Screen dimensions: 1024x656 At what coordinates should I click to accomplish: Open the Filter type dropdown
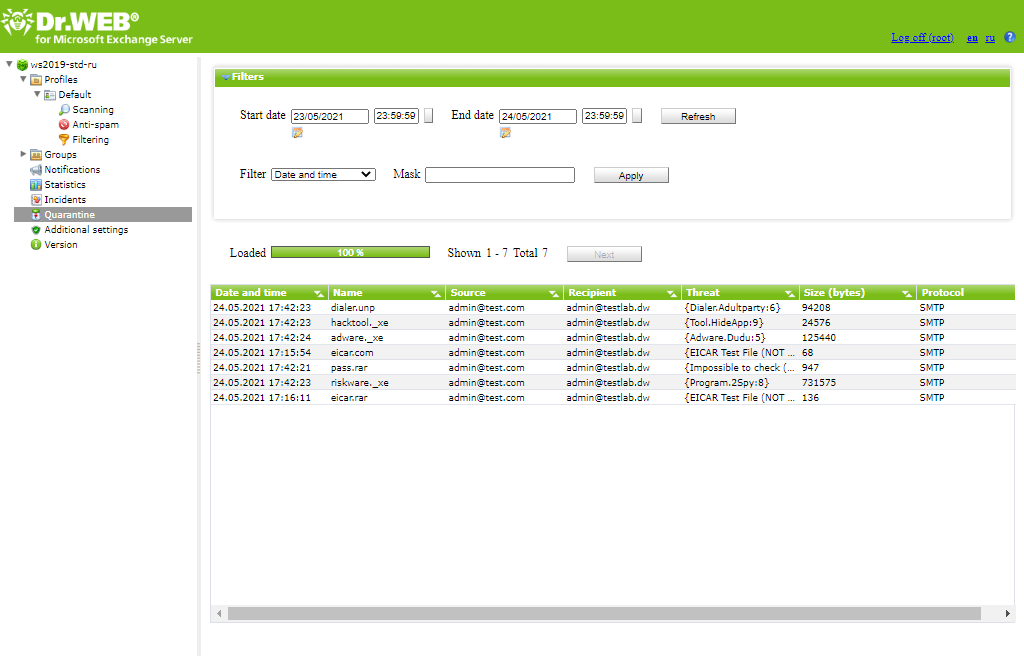[x=323, y=174]
